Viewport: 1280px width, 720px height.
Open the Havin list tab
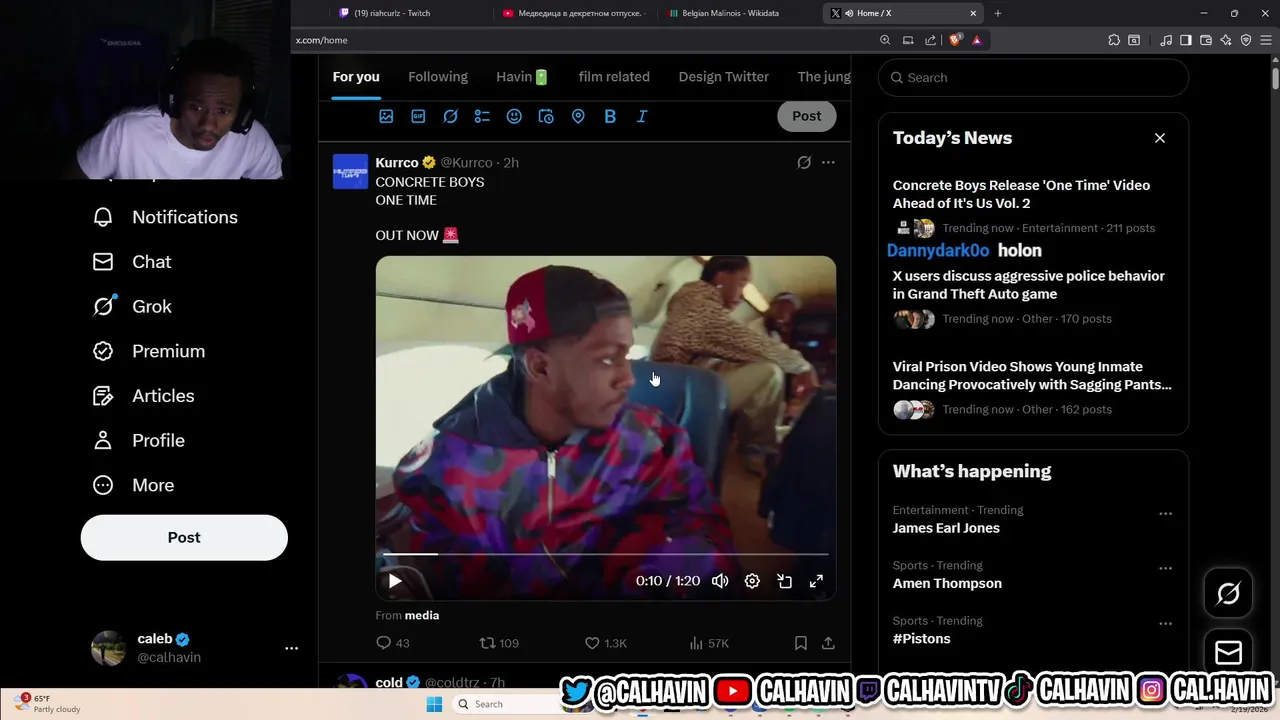click(523, 77)
